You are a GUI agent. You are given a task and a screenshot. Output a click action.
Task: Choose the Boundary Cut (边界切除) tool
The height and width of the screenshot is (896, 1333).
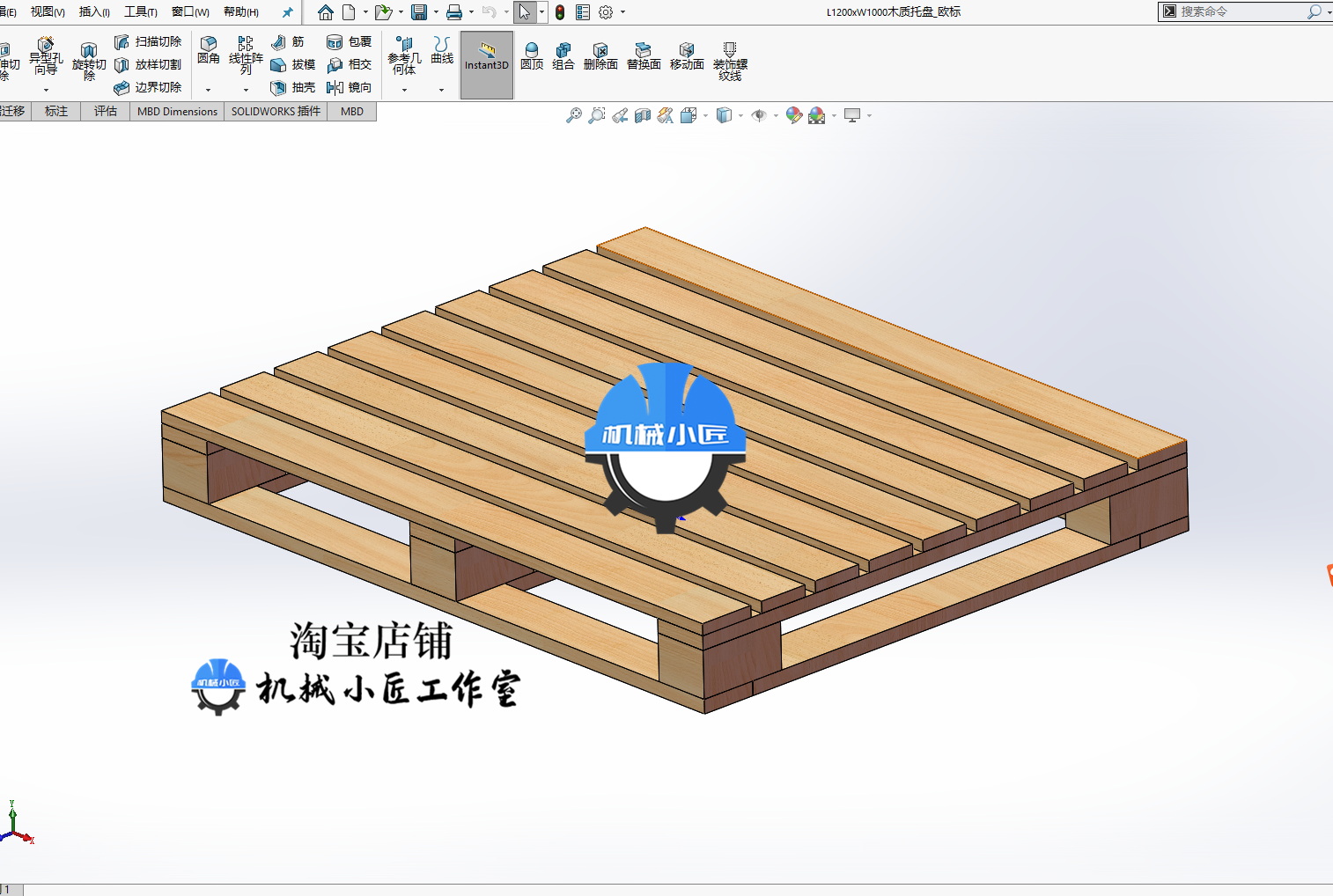point(148,87)
